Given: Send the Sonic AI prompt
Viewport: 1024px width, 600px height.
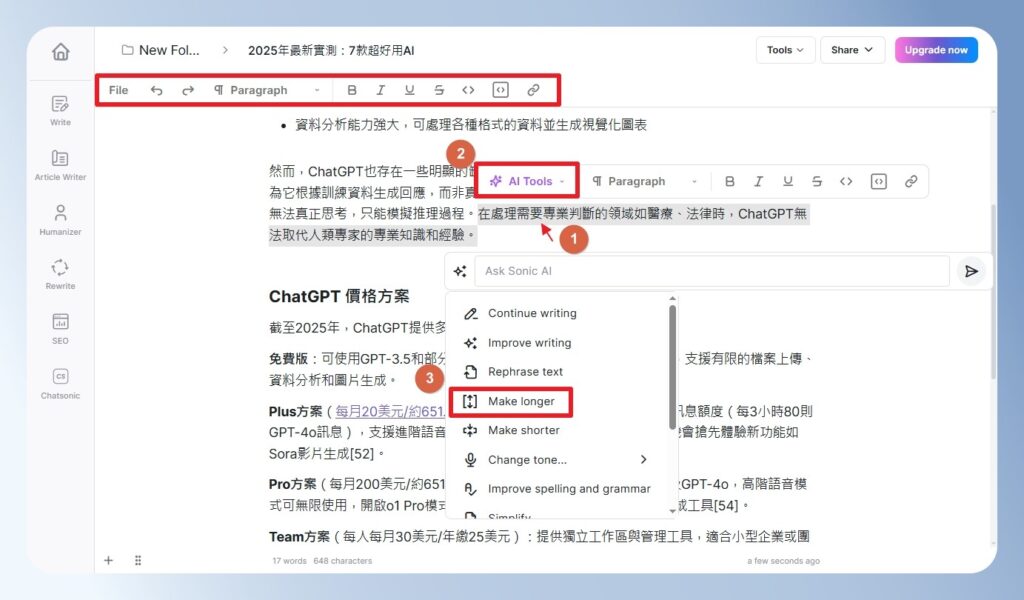Looking at the screenshot, I should 971,271.
